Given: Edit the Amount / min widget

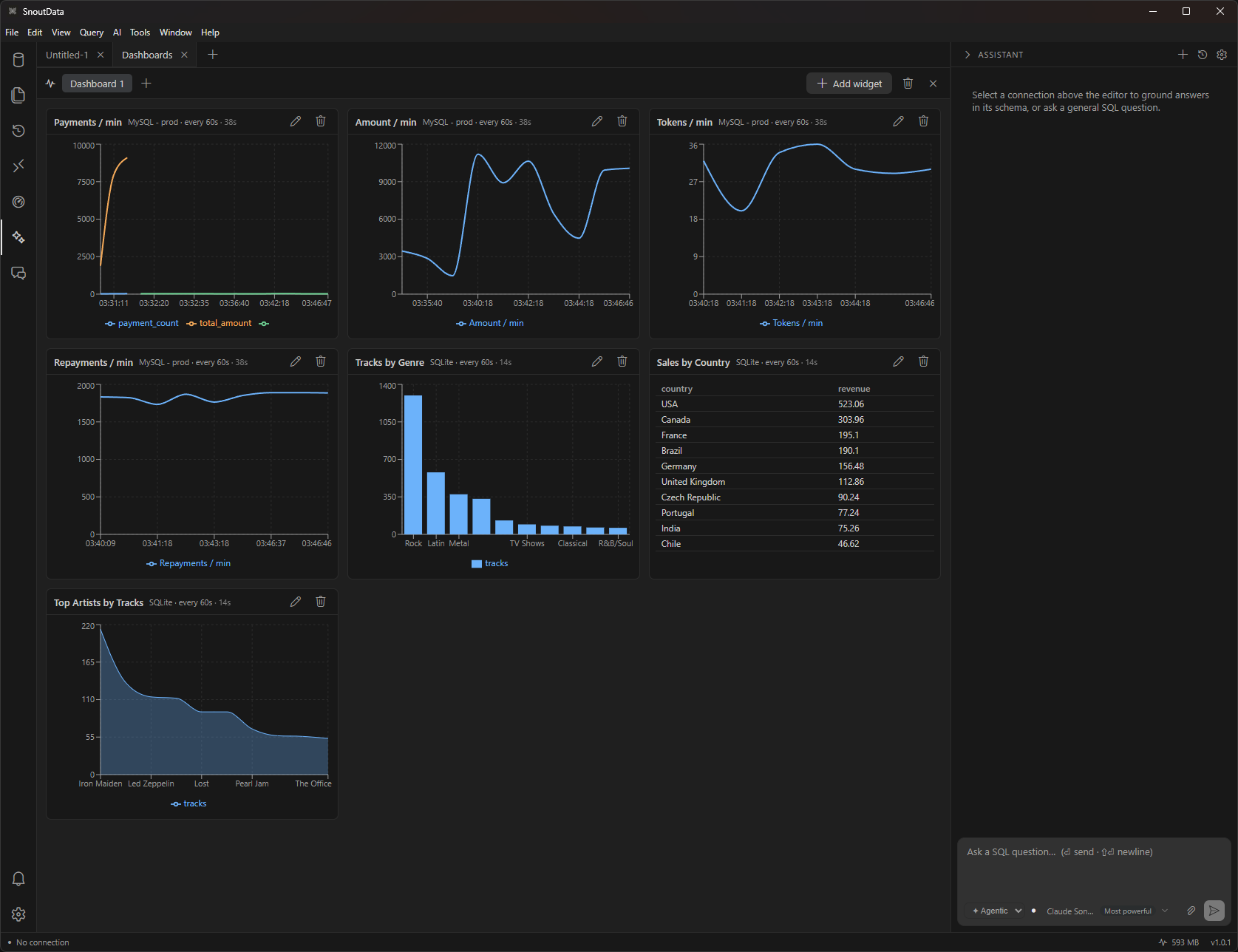Looking at the screenshot, I should click(x=597, y=121).
